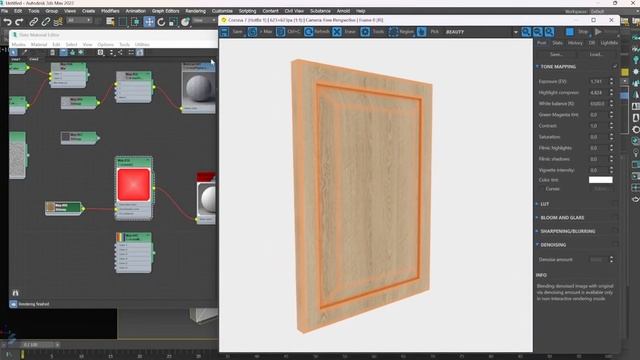
Task: Click the Redo arrow in main toolbar
Action: pos(19,22)
